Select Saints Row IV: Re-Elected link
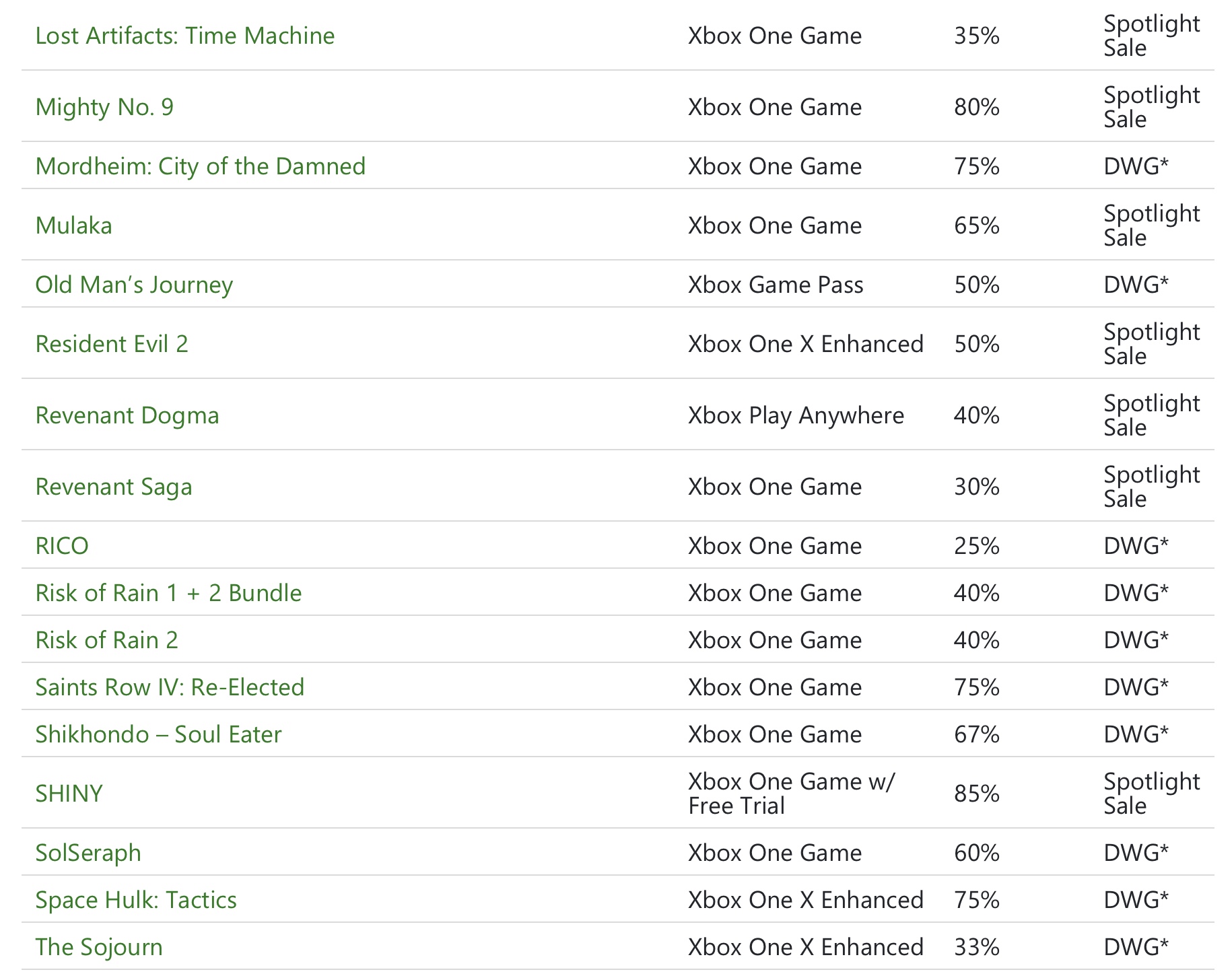 click(x=170, y=687)
